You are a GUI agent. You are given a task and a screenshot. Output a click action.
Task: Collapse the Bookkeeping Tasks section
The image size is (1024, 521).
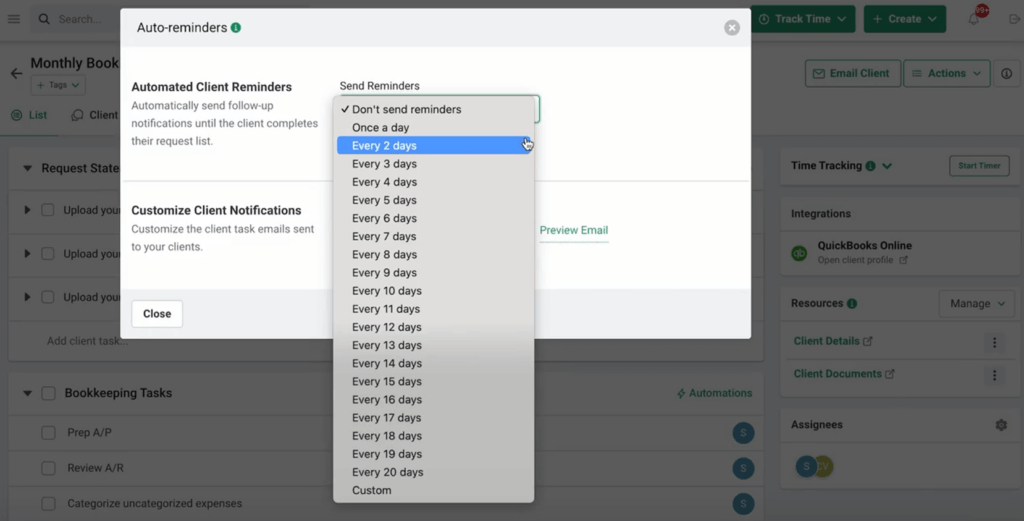click(x=27, y=394)
